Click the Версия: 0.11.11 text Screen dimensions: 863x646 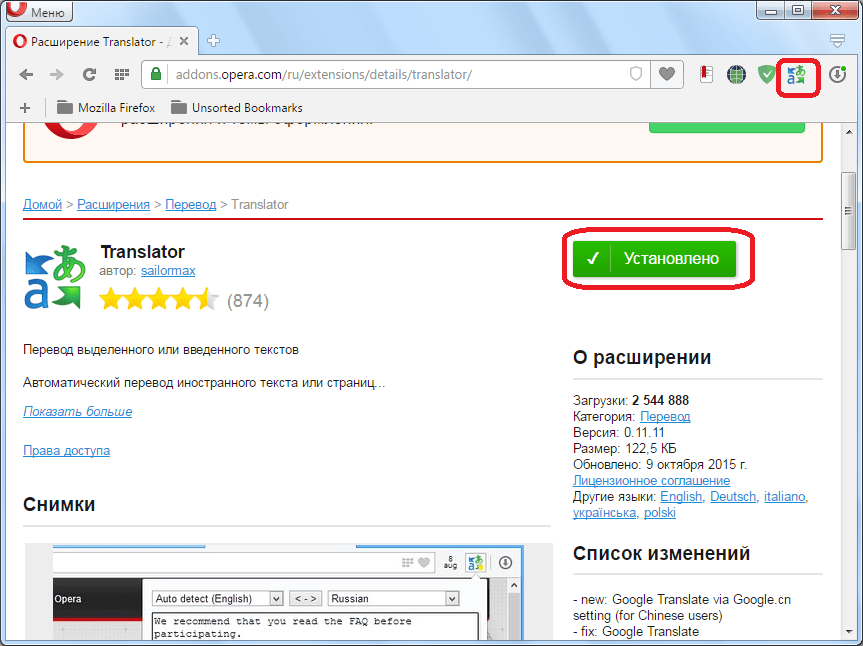(x=619, y=433)
